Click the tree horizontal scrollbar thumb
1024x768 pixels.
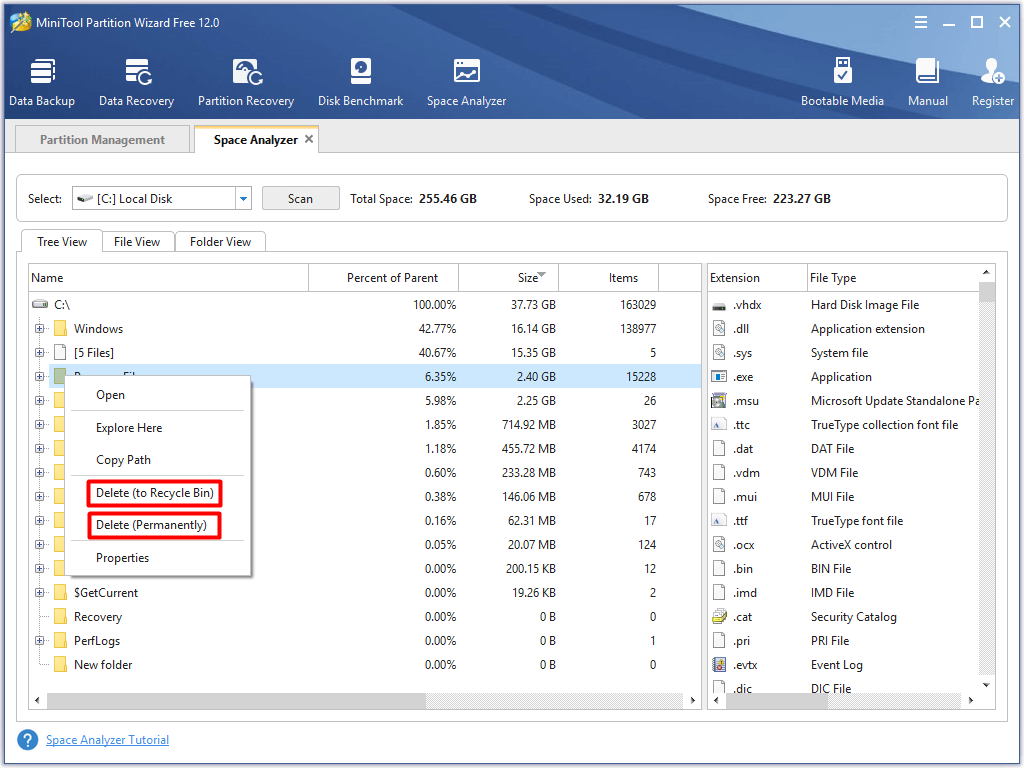236,700
